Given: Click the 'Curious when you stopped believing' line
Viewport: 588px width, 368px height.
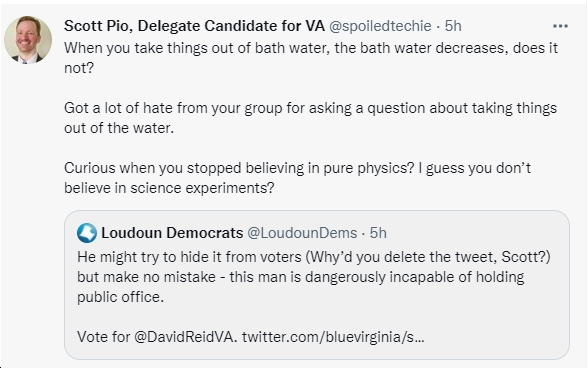Looking at the screenshot, I should click(297, 168).
